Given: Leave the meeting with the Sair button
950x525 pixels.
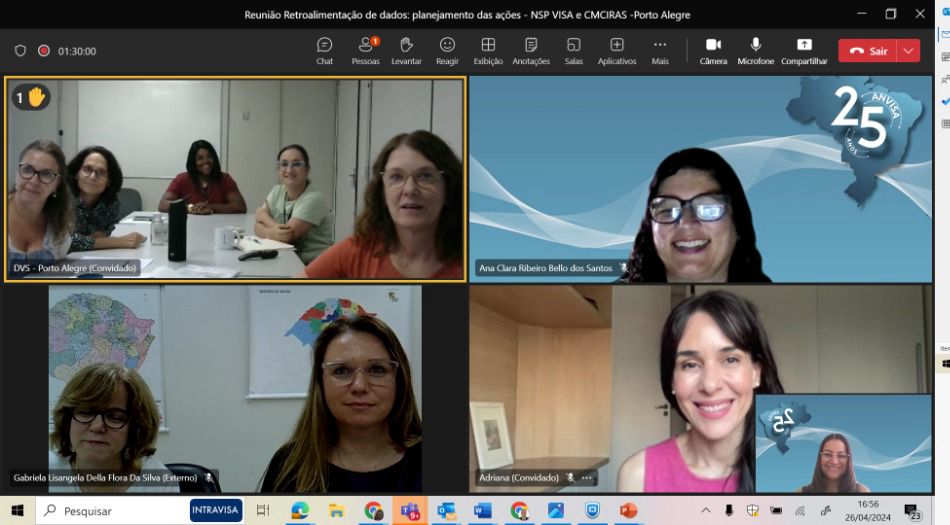Looking at the screenshot, I should (x=867, y=51).
